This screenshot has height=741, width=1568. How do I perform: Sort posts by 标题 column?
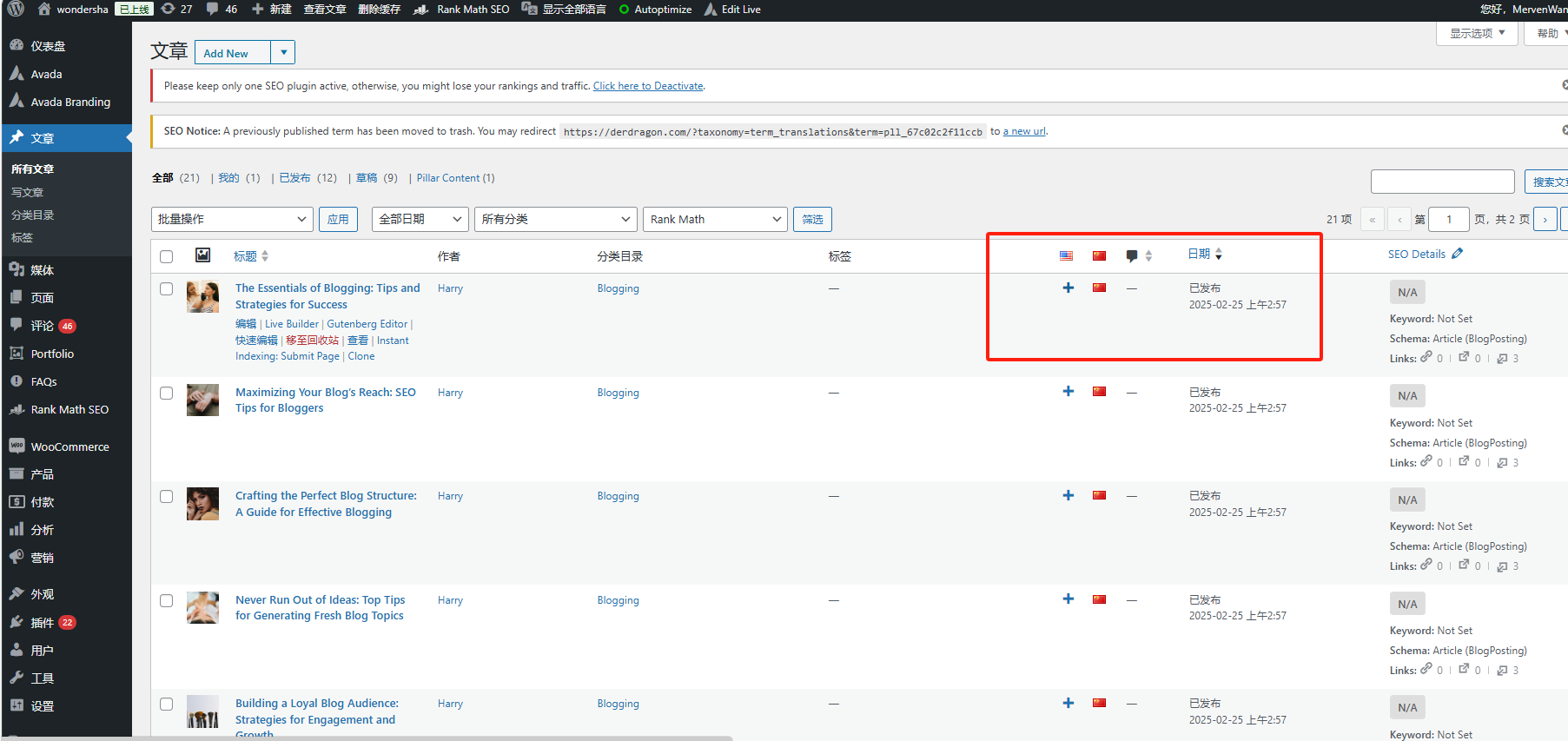click(x=251, y=256)
